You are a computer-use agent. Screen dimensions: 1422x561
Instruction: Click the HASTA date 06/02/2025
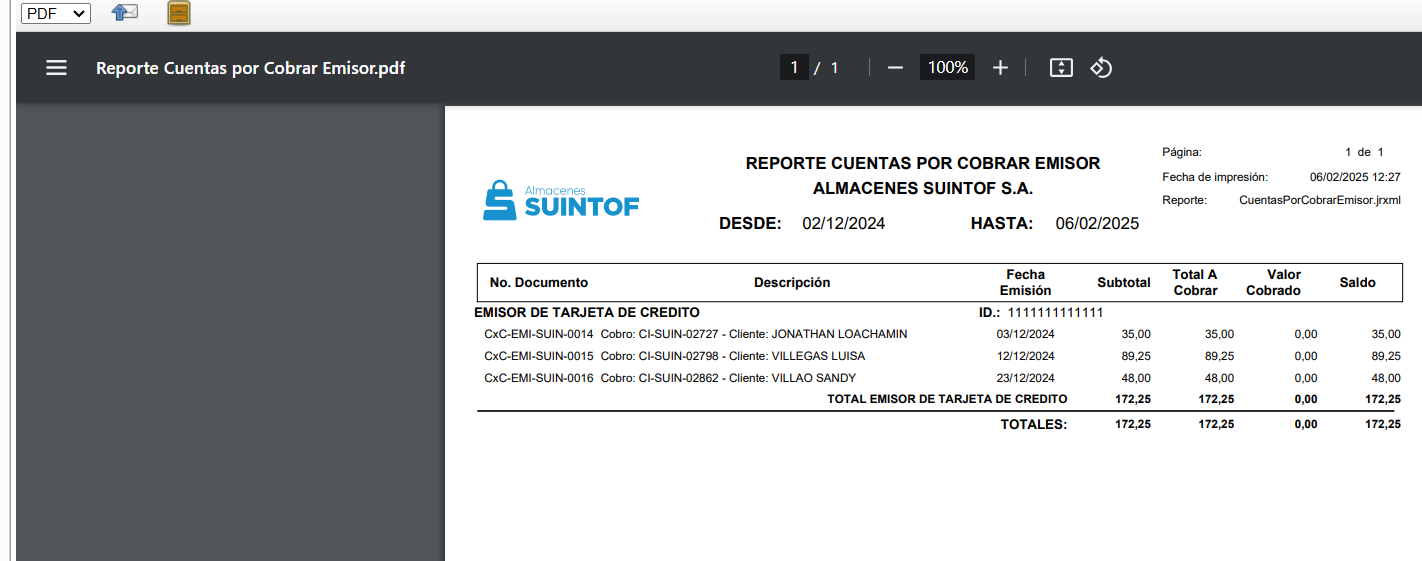(1097, 224)
